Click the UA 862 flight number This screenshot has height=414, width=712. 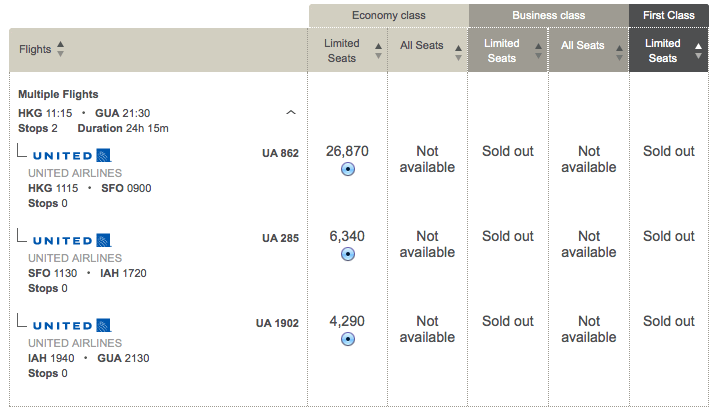point(280,153)
